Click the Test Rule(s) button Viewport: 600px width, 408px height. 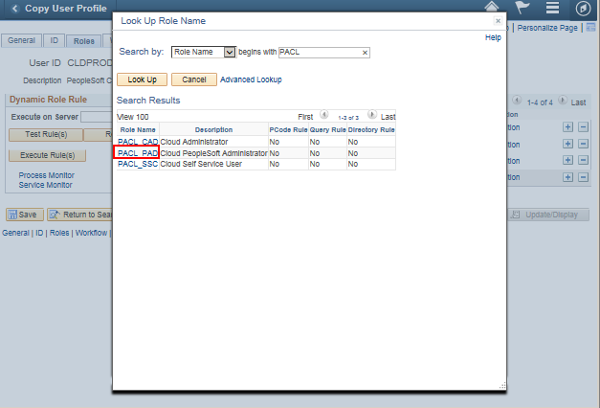tap(46, 134)
